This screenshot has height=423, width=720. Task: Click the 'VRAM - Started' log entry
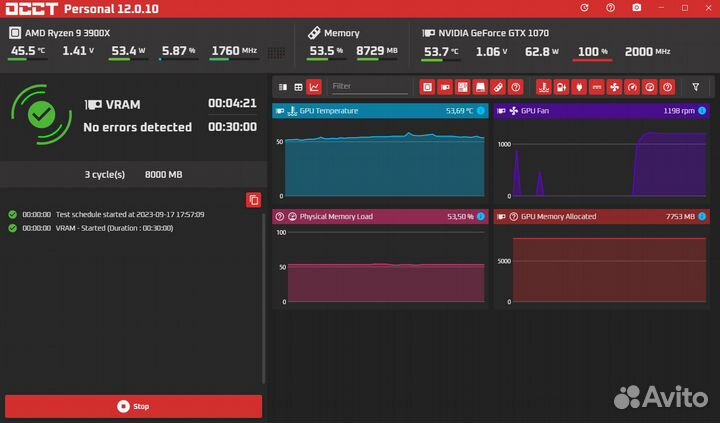coord(97,228)
